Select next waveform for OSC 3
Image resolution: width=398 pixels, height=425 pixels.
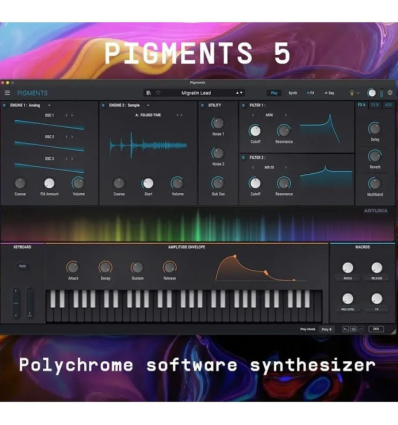pyautogui.click(x=72, y=159)
